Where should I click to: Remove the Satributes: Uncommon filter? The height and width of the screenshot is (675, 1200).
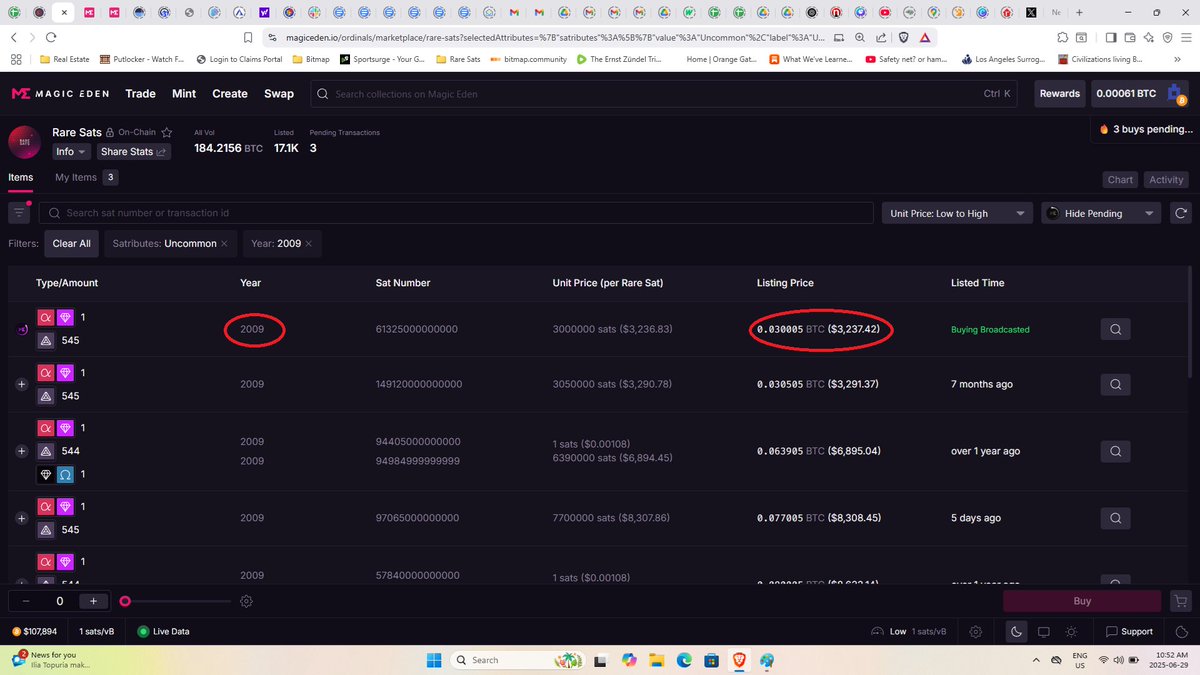pos(224,243)
